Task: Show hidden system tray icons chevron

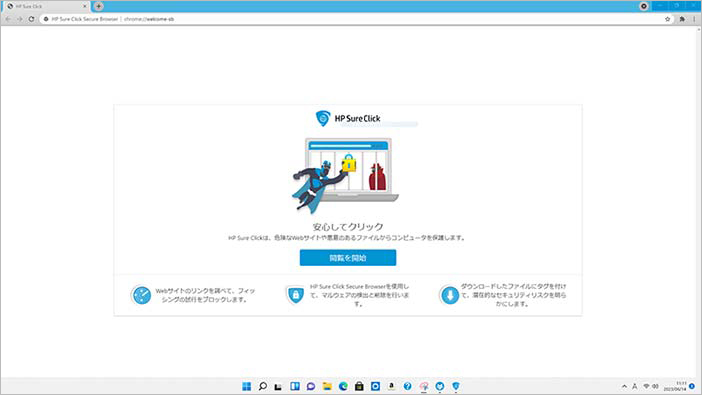Action: tap(624, 386)
